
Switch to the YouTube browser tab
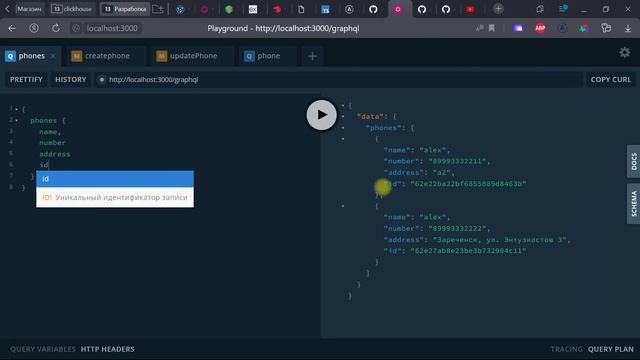tap(470, 9)
